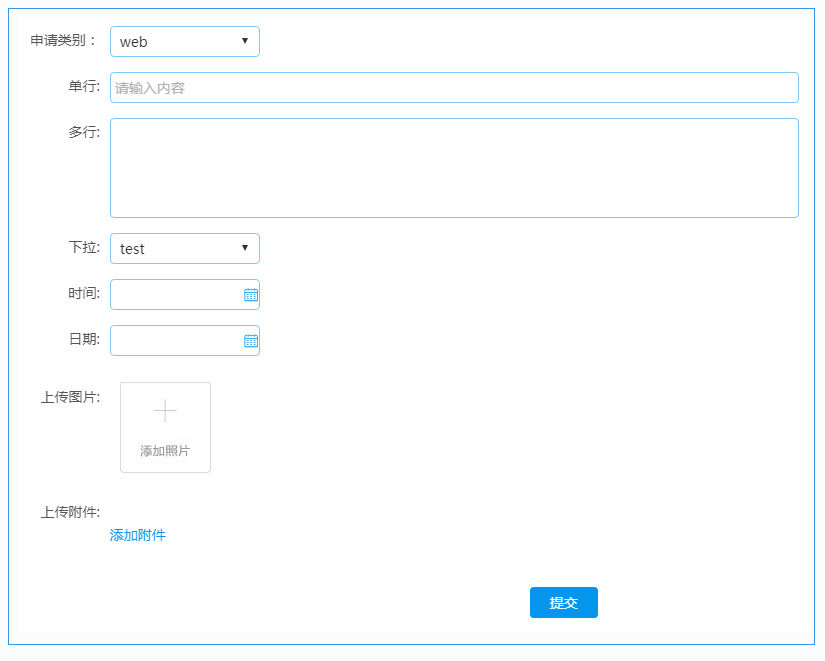The width and height of the screenshot is (825, 661).
Task: Click the 添加照片 caption text
Action: (x=165, y=451)
